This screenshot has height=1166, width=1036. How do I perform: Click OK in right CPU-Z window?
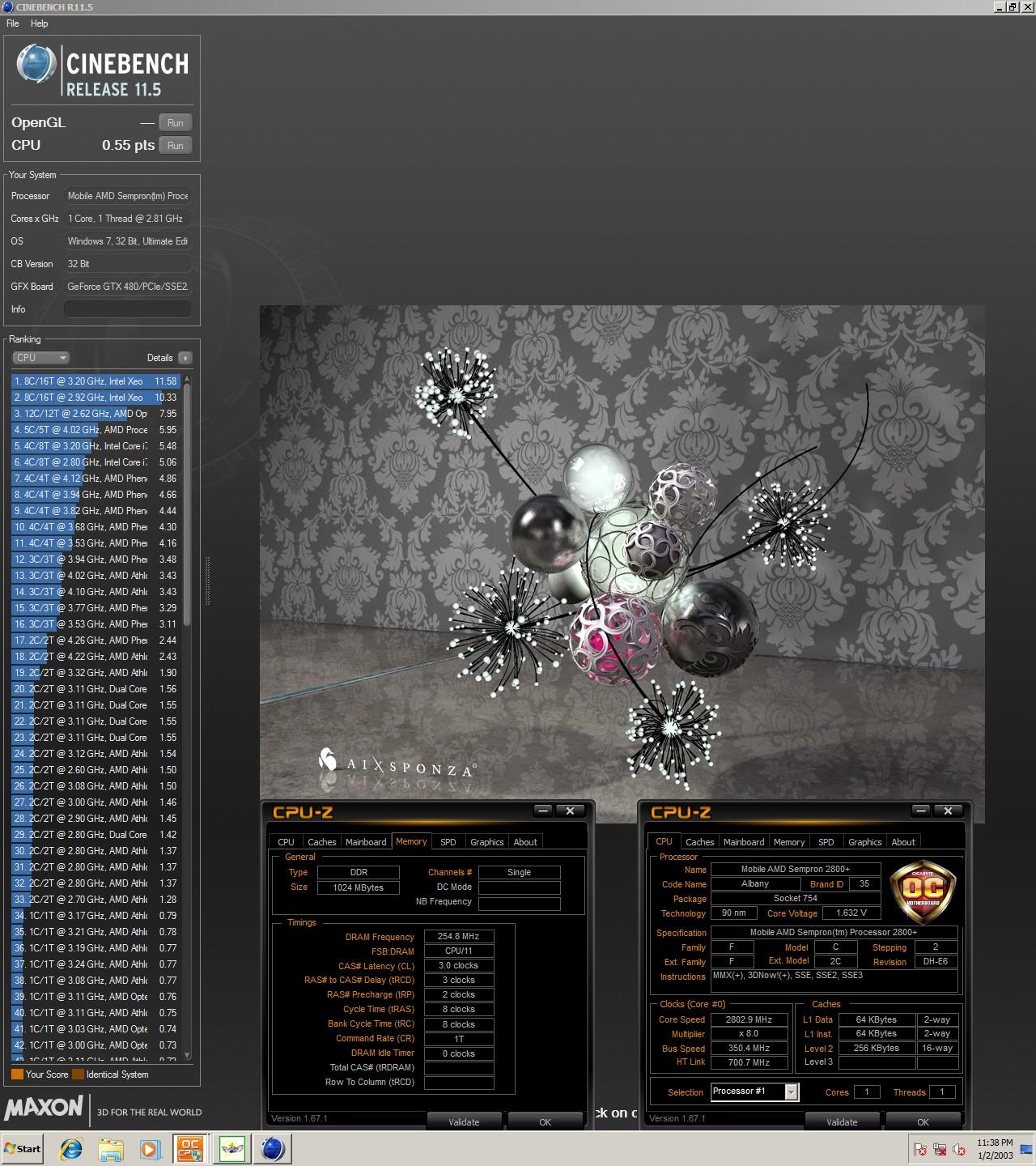[923, 1122]
